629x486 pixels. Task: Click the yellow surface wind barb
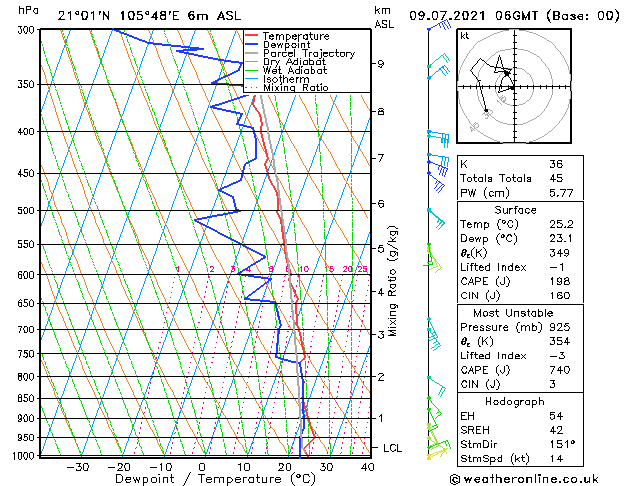click(x=437, y=453)
